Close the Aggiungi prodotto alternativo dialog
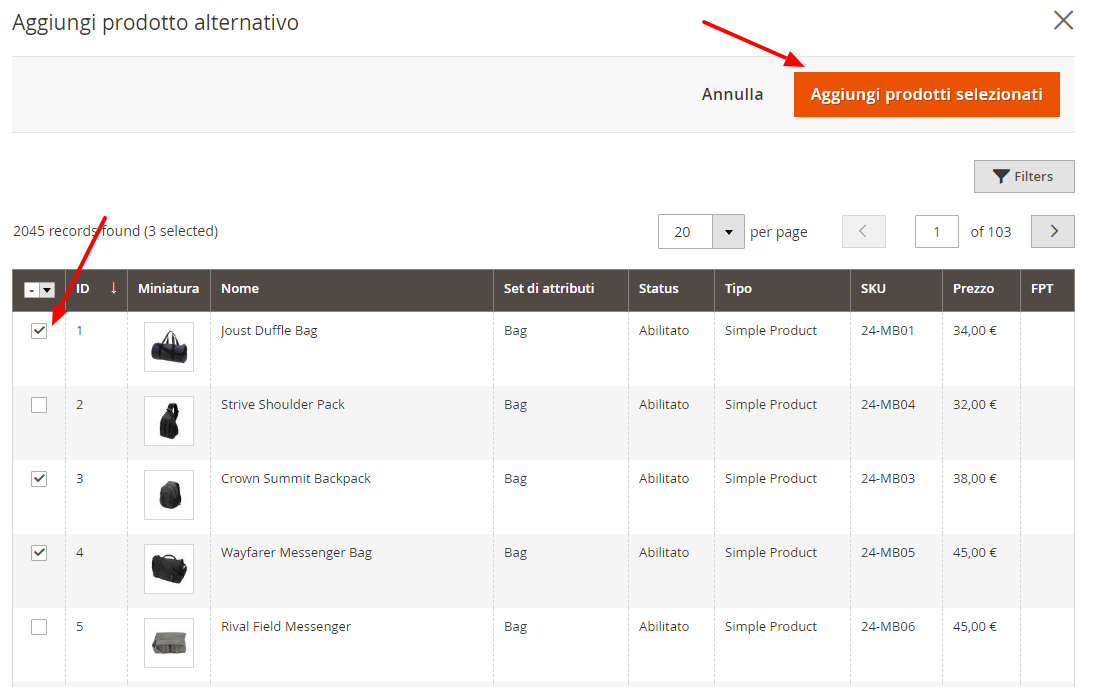Image resolution: width=1101 pixels, height=687 pixels. point(1063,20)
